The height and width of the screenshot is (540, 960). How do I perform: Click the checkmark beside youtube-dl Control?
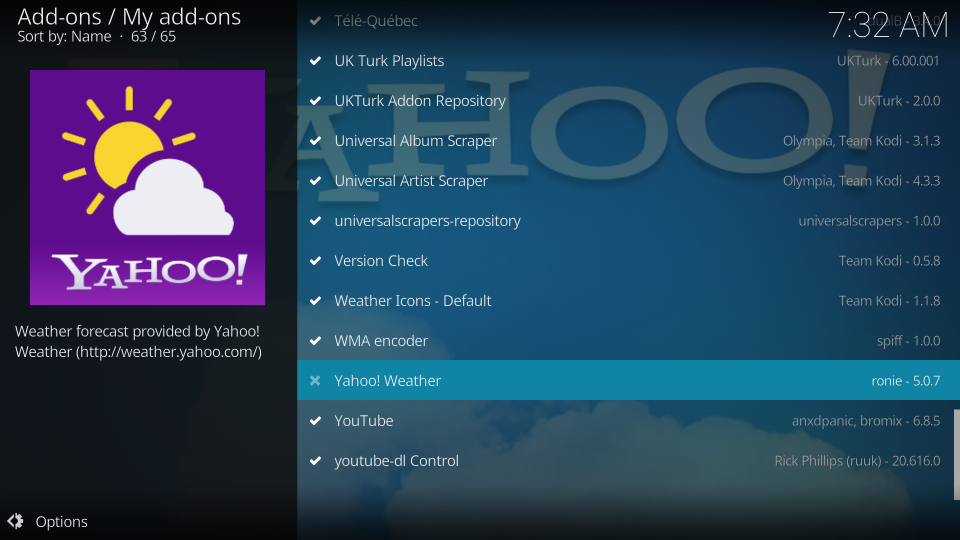coord(315,461)
